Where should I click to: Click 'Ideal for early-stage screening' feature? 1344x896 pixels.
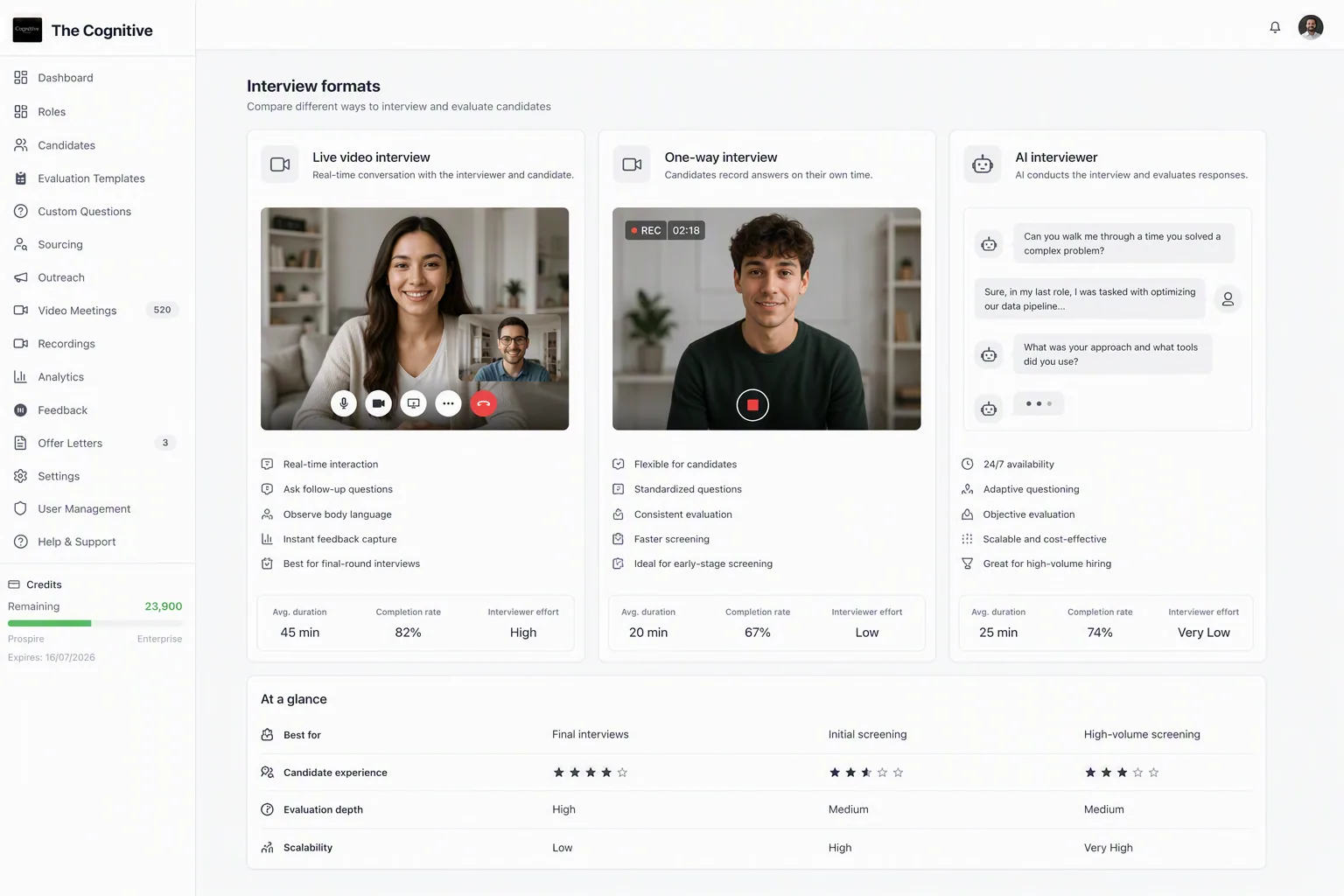pyautogui.click(x=703, y=563)
